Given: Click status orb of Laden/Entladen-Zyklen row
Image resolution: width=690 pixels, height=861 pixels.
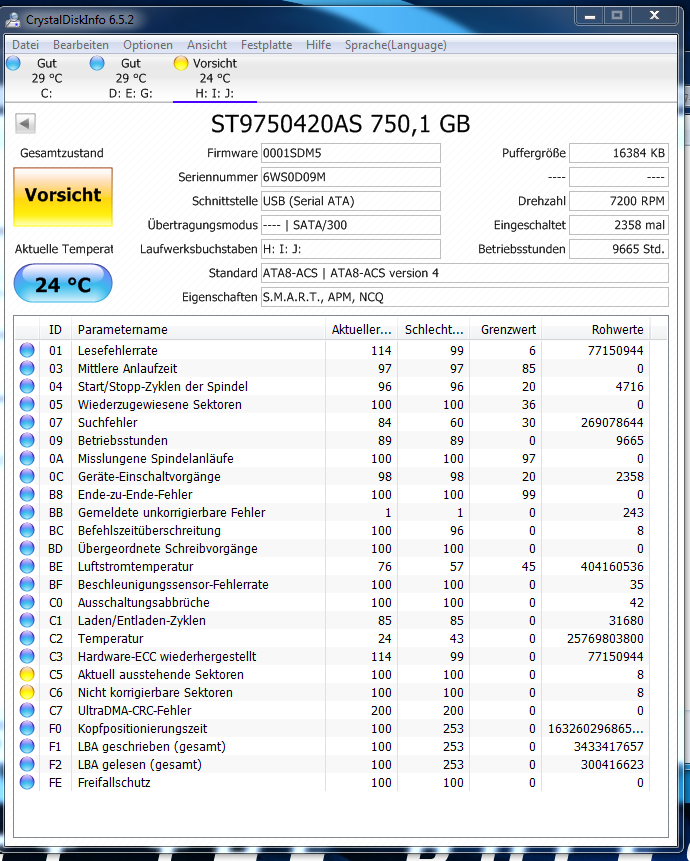Looking at the screenshot, I should click(27, 620).
